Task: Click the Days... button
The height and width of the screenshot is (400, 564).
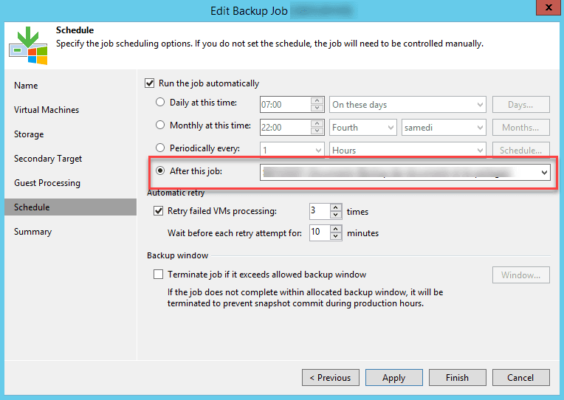Action: (x=520, y=105)
